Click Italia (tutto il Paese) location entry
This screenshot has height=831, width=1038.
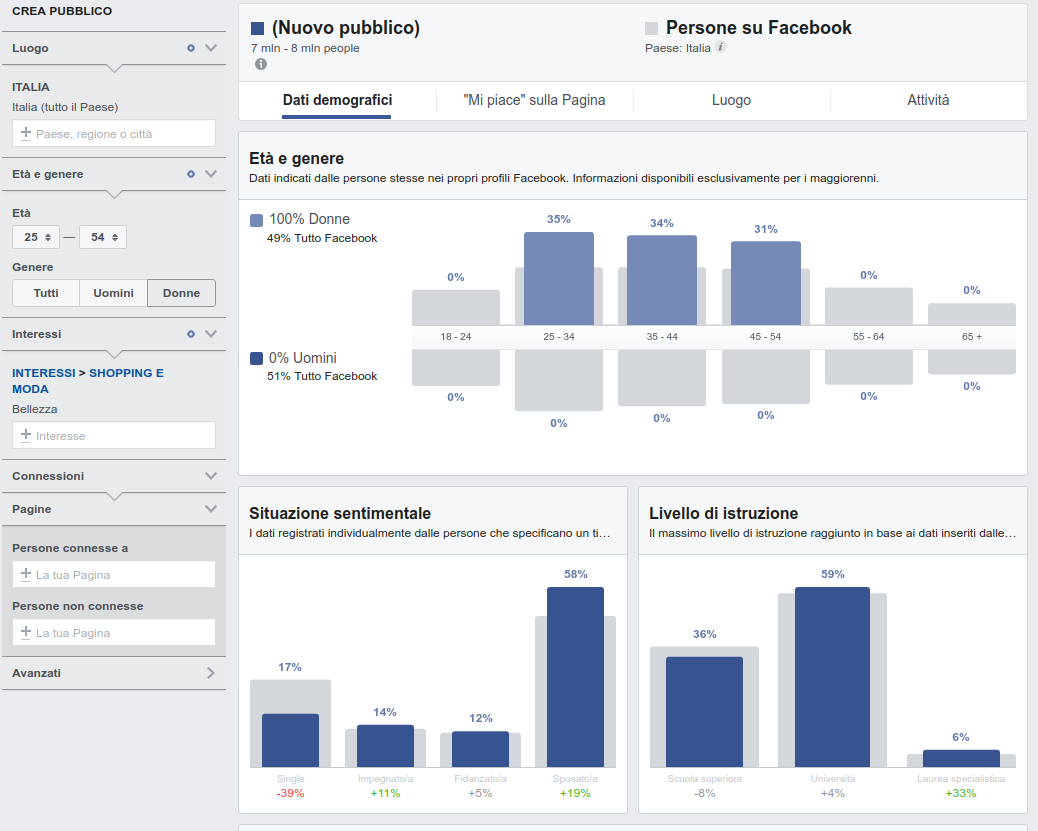[x=65, y=107]
